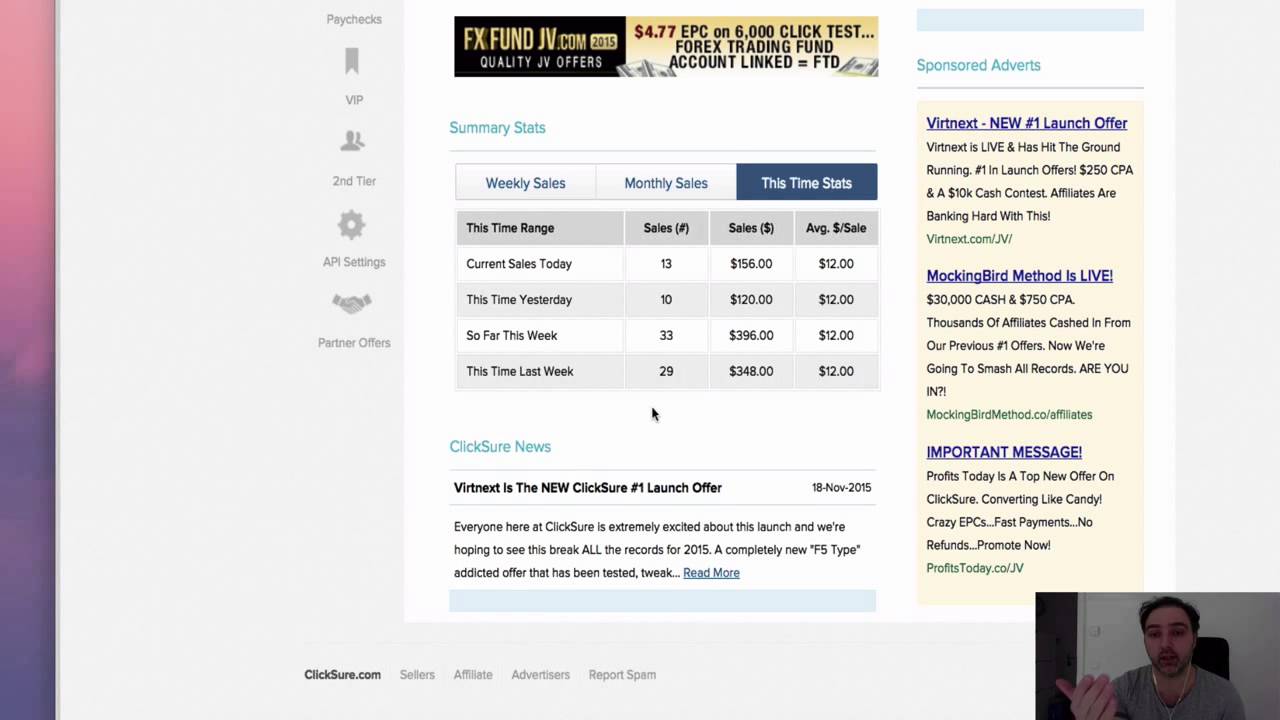Open the VIP bookmark icon
The width and height of the screenshot is (1280, 720).
(352, 62)
